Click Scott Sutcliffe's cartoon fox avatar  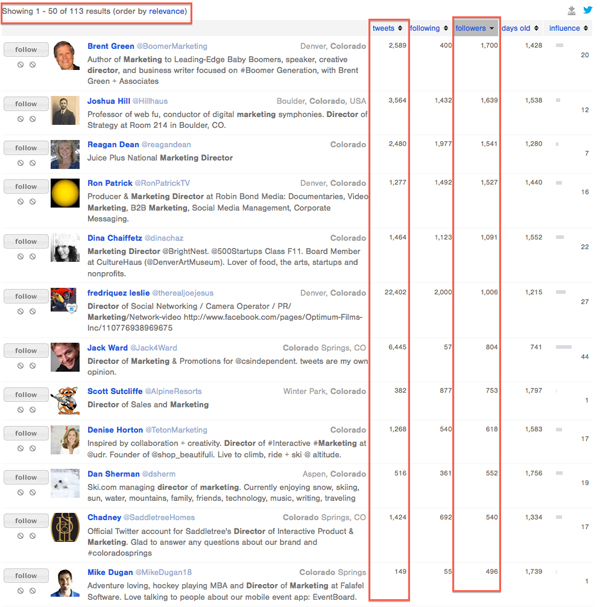(65, 401)
